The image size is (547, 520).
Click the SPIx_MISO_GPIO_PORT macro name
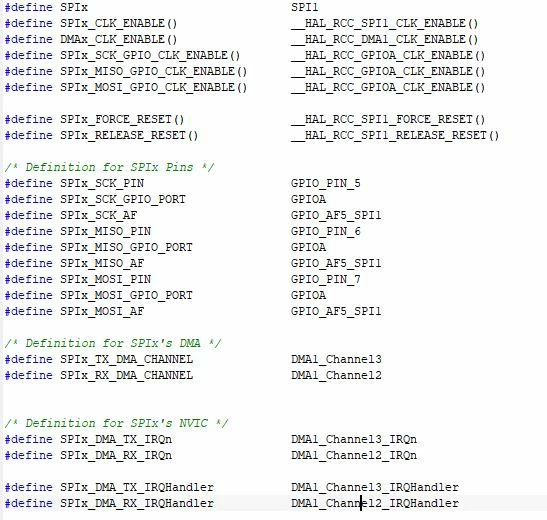[126, 248]
